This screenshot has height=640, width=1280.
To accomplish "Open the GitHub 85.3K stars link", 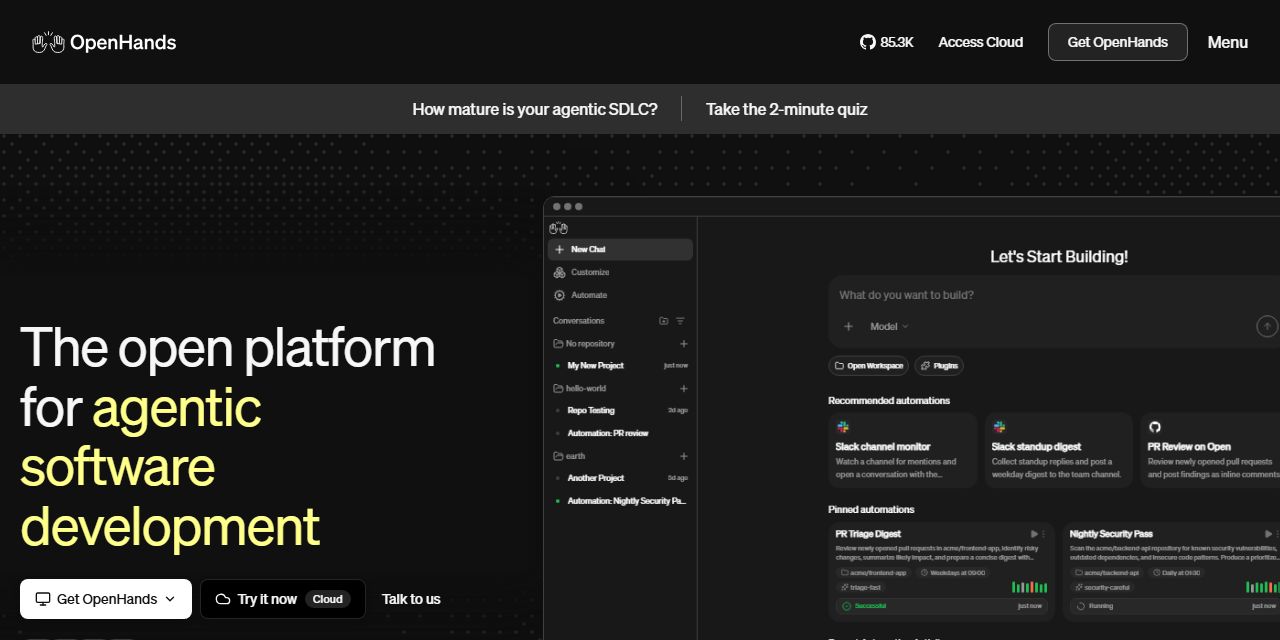I will point(887,42).
